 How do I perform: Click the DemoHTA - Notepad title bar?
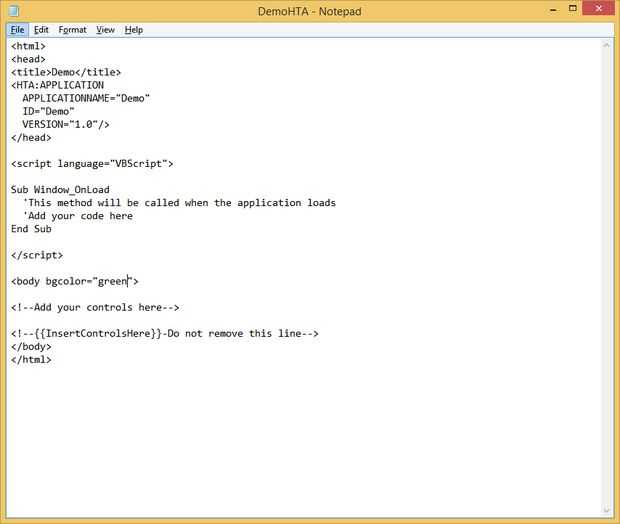309,11
